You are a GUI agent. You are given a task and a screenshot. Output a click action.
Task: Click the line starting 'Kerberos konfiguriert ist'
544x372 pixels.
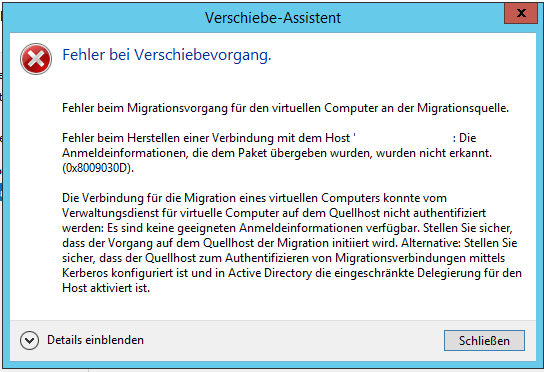click(x=292, y=273)
